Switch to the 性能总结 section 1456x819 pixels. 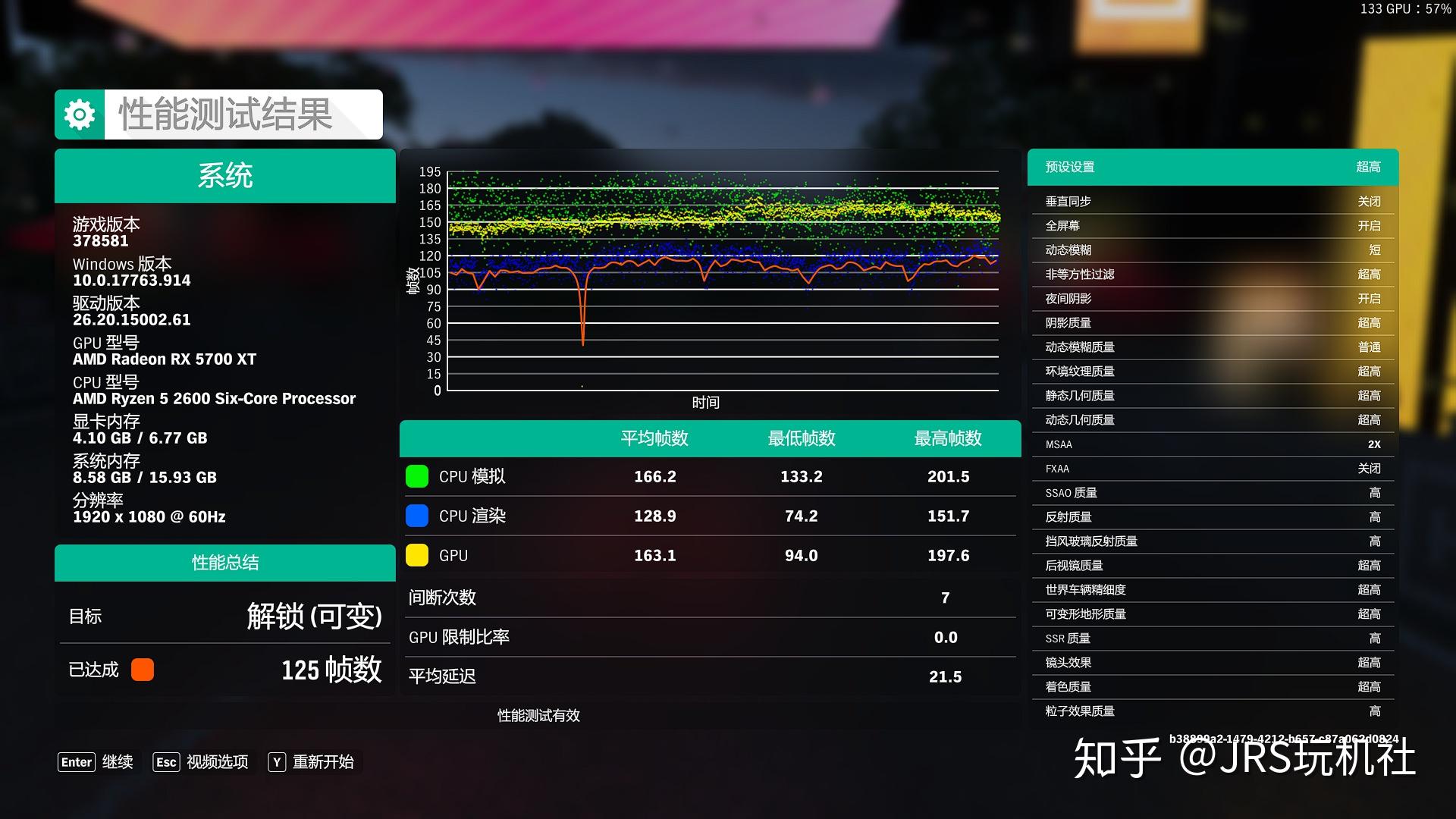(224, 563)
